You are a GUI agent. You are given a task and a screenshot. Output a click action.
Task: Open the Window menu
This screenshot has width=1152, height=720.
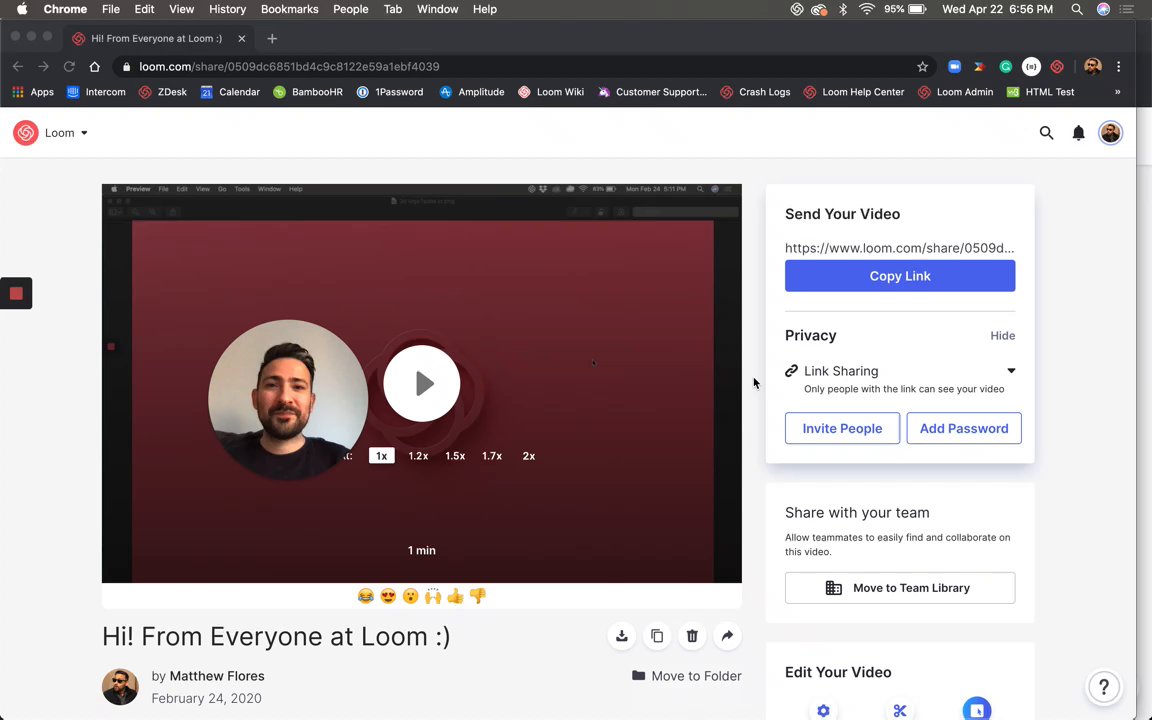[x=437, y=10]
